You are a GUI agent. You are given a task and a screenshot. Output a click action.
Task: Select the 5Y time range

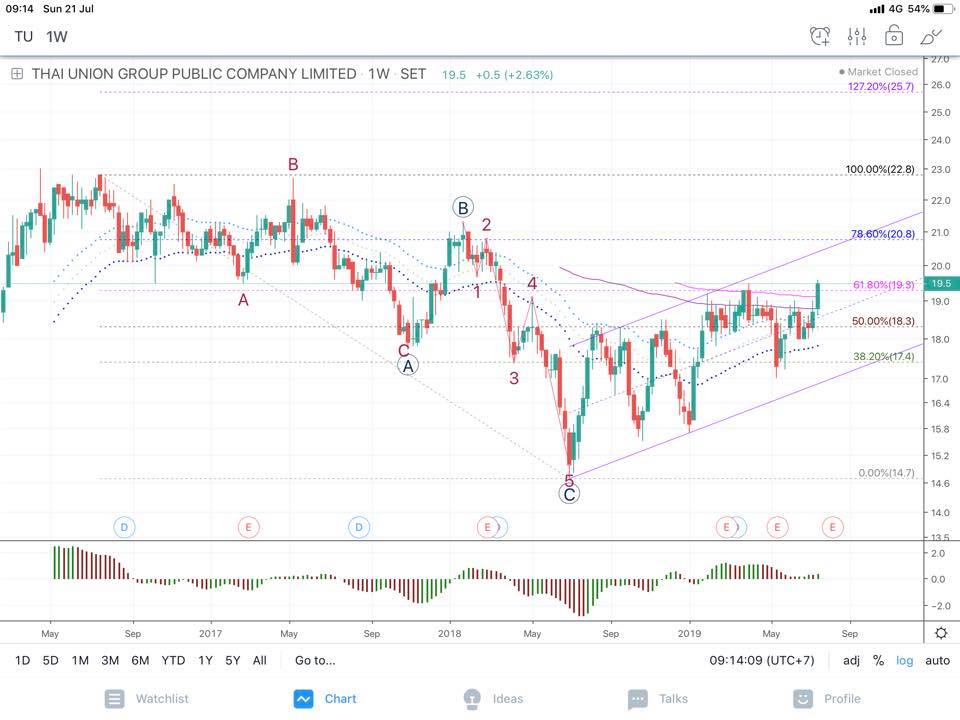click(x=233, y=660)
